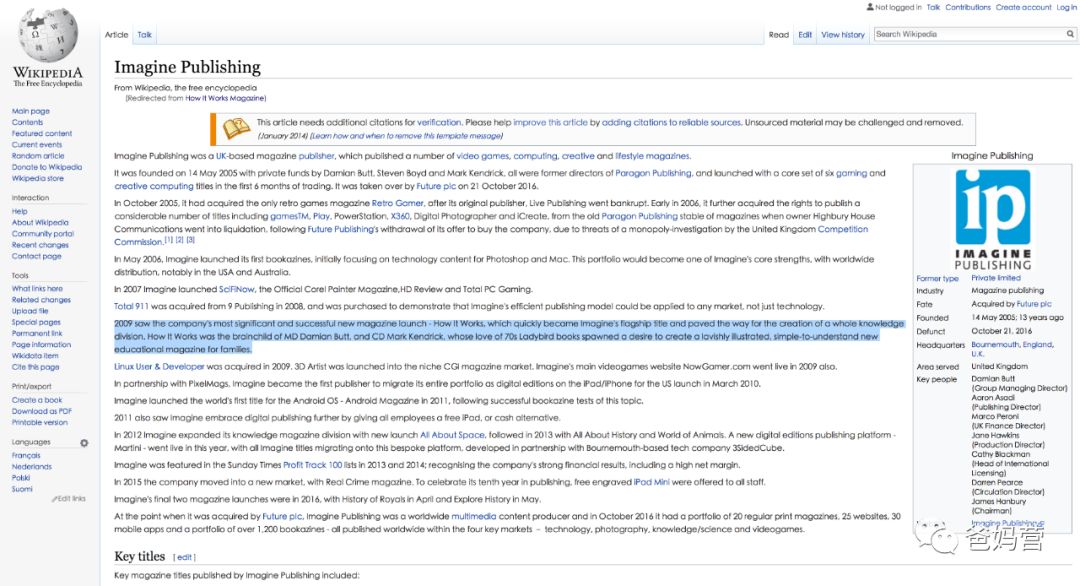Open Community portal link
The width and height of the screenshot is (1080, 586).
pyautogui.click(x=43, y=233)
